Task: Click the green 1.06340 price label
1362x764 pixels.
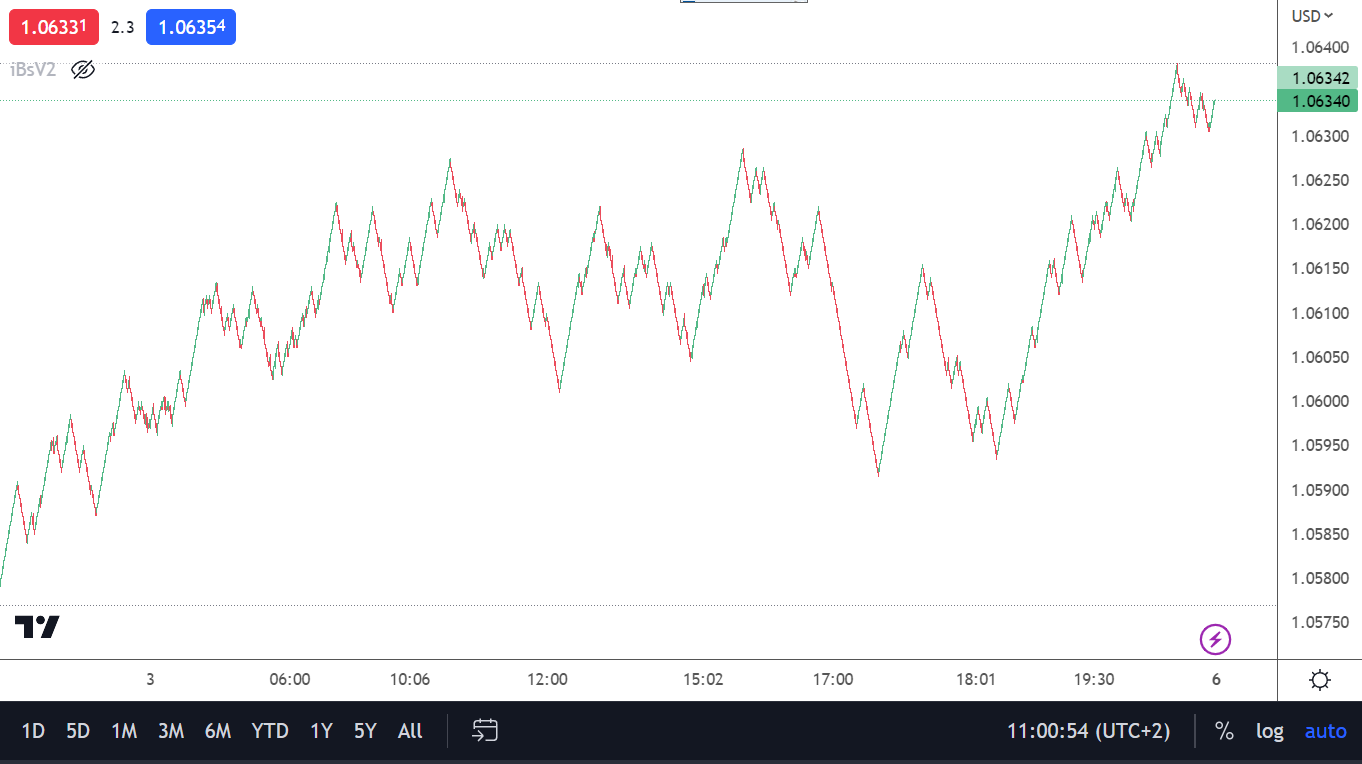Action: pyautogui.click(x=1320, y=101)
